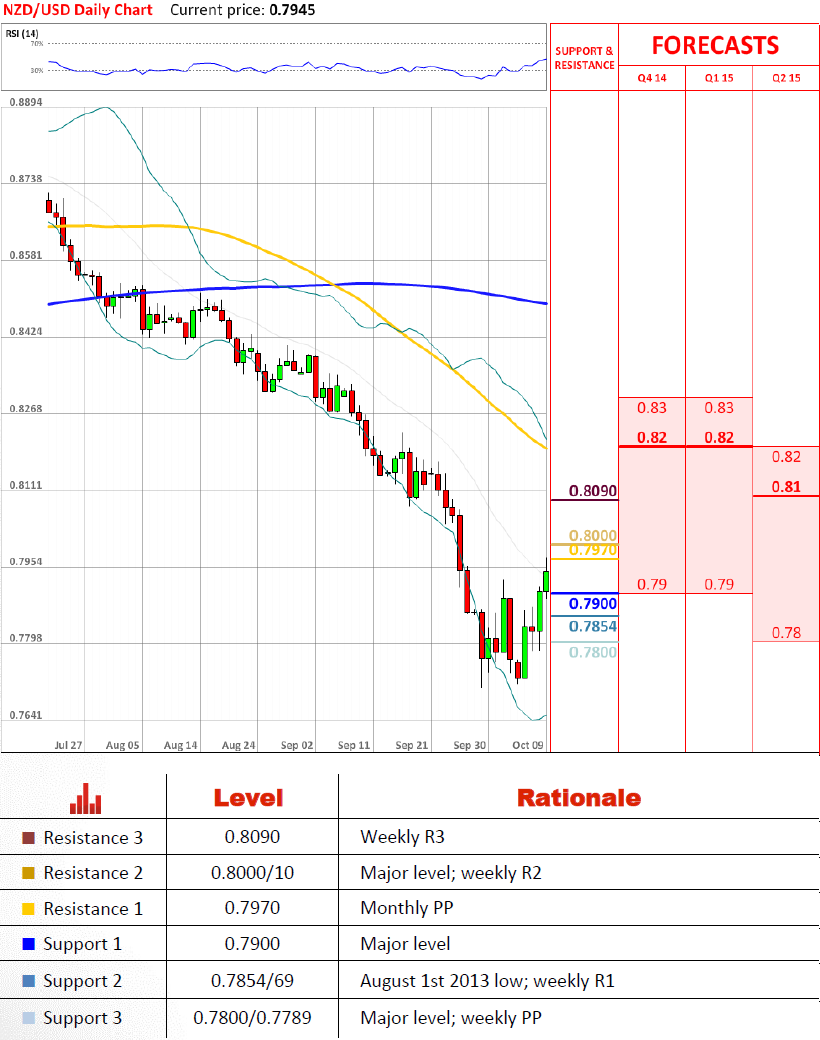Click the 0.8111 price axis label

coord(26,486)
